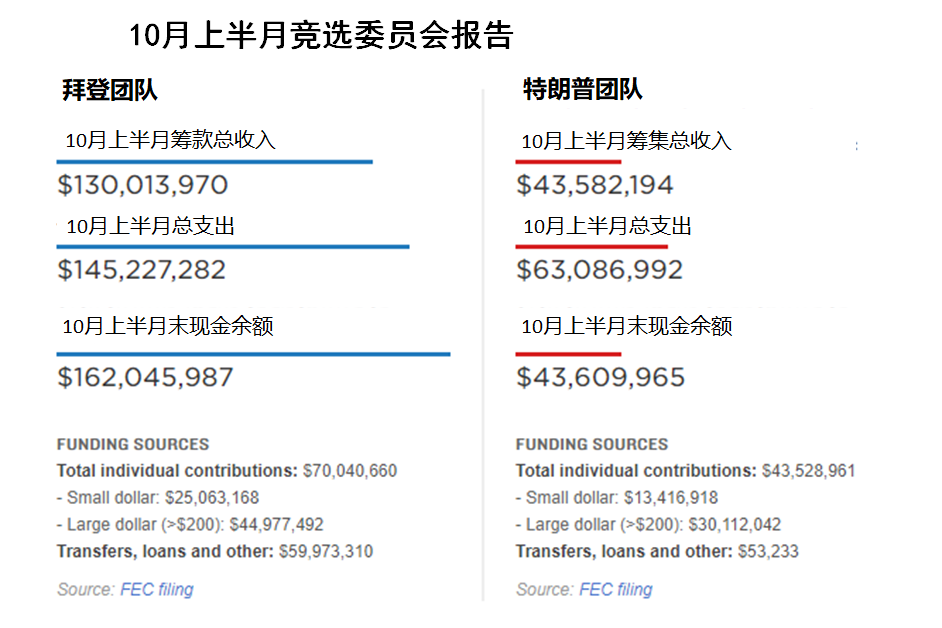Click Biden's Total individual contributions $70,040,660
This screenshot has height=628, width=942.
[x=227, y=471]
